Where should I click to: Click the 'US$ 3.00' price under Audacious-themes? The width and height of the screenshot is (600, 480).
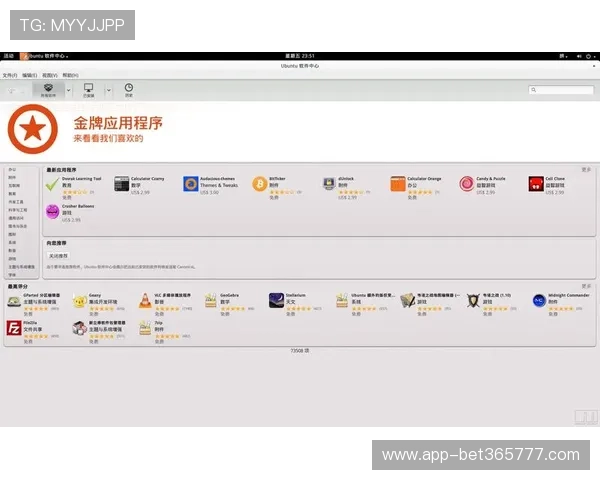(x=209, y=192)
